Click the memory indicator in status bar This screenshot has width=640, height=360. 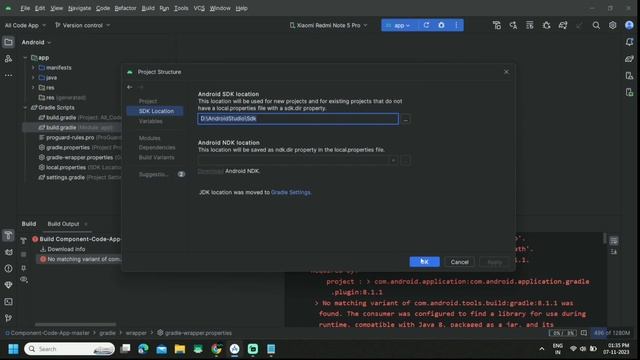612,333
